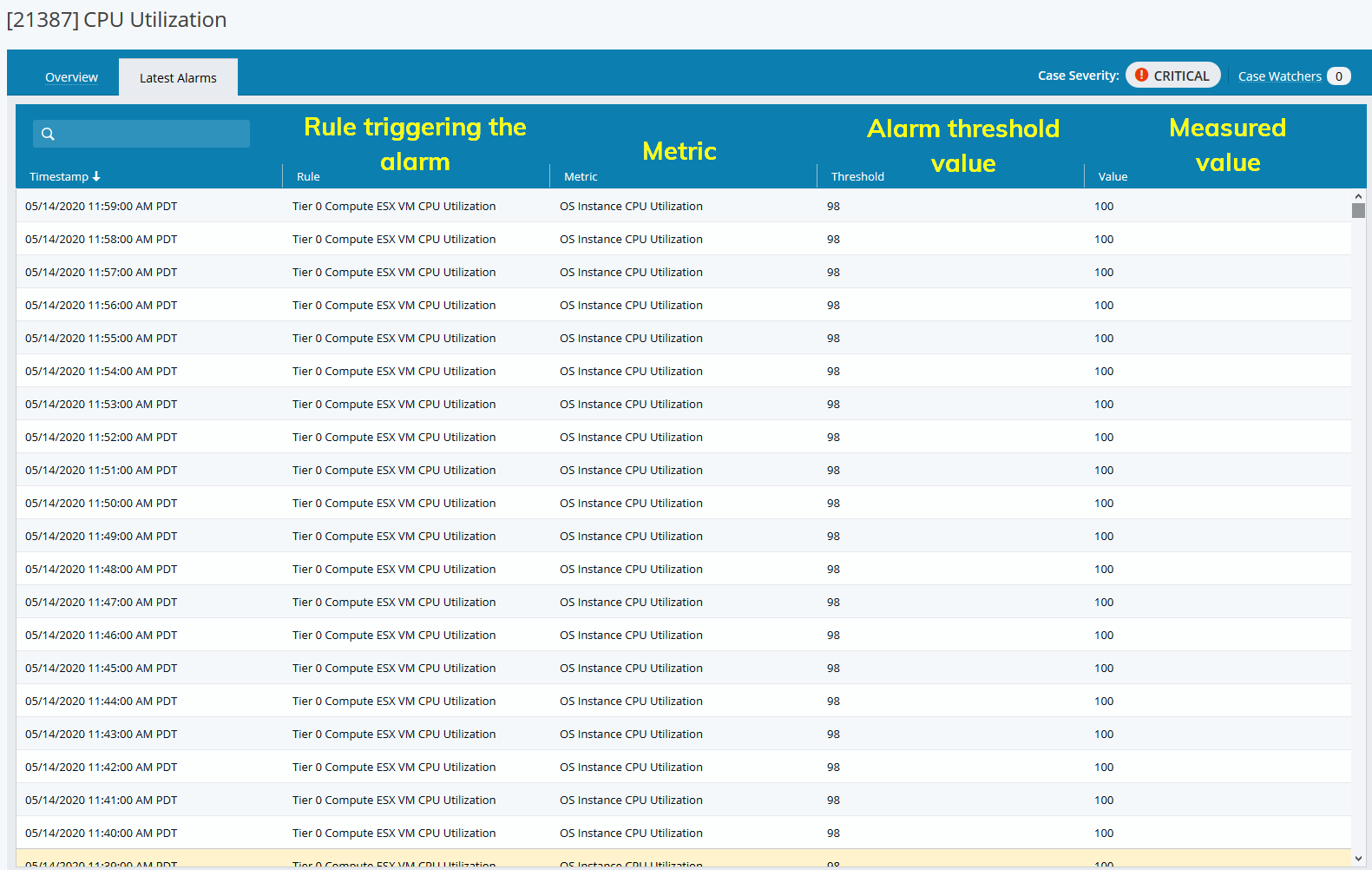Select the 11:44:00 AM PDT timestamp

[x=101, y=702]
